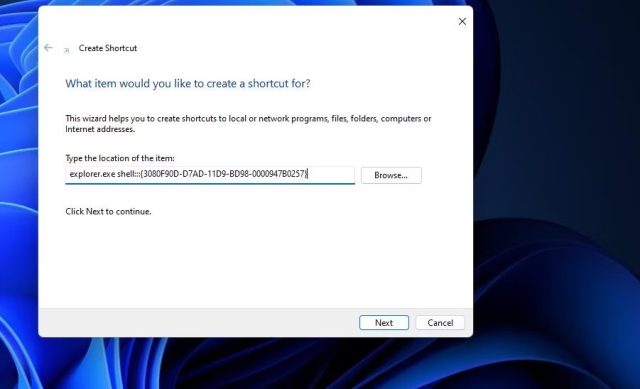Click the small shortcut icon beside Create Shortcut
The width and height of the screenshot is (640, 389).
click(67, 50)
